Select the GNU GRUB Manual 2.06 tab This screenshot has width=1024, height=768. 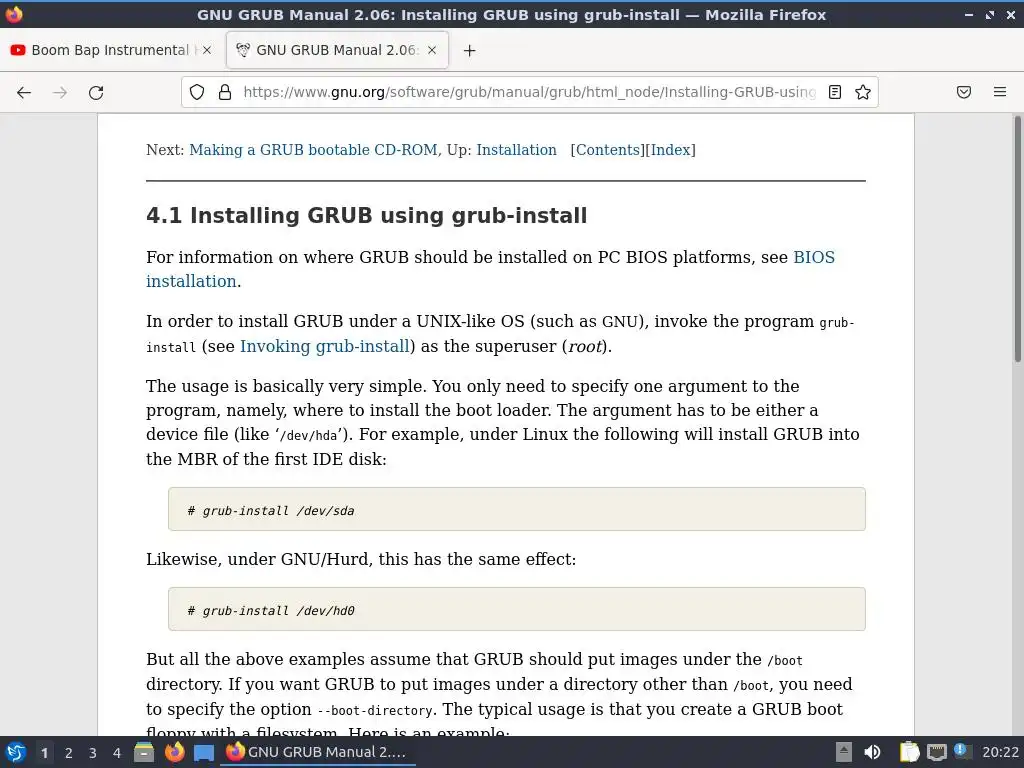[x=337, y=50]
